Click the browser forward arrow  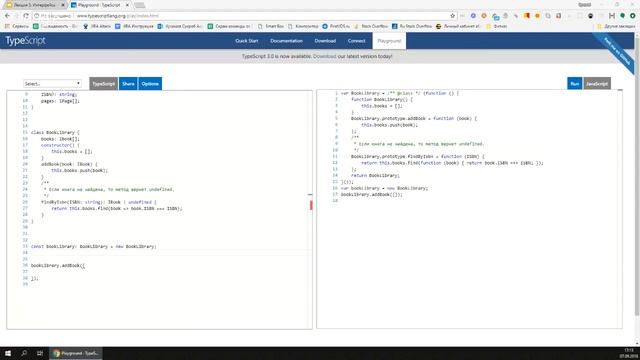(x=16, y=16)
